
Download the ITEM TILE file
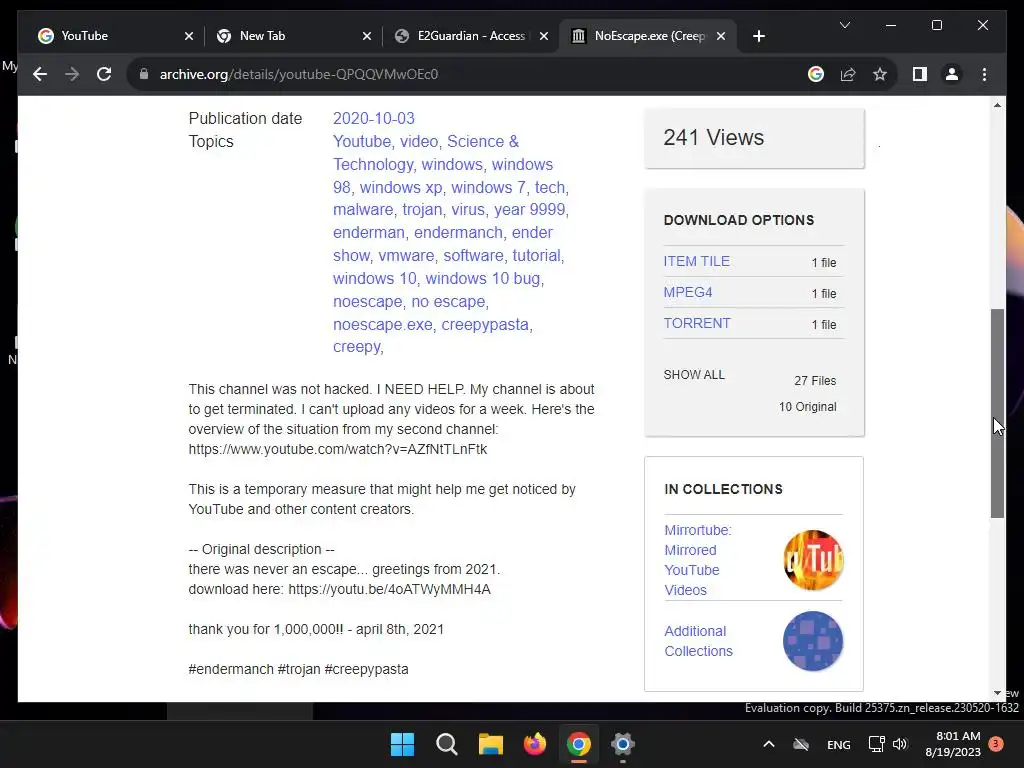point(697,261)
